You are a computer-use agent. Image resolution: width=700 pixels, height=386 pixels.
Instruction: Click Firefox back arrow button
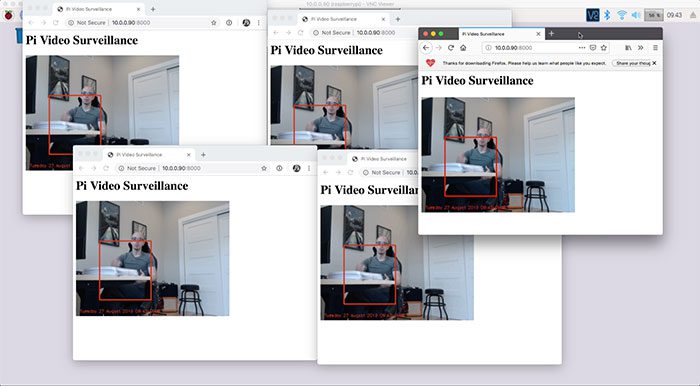[x=426, y=48]
